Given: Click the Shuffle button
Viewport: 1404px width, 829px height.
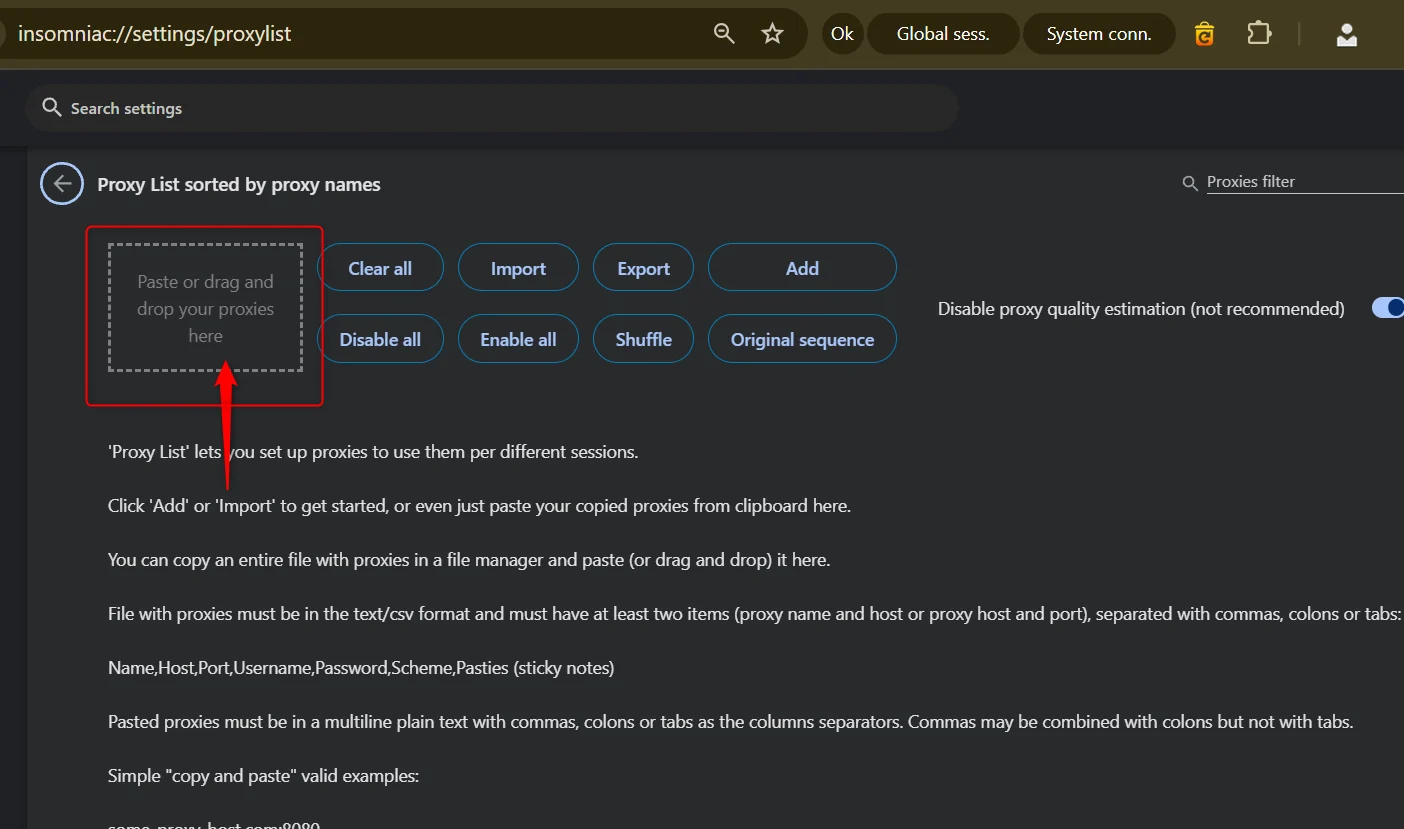Looking at the screenshot, I should coord(643,339).
